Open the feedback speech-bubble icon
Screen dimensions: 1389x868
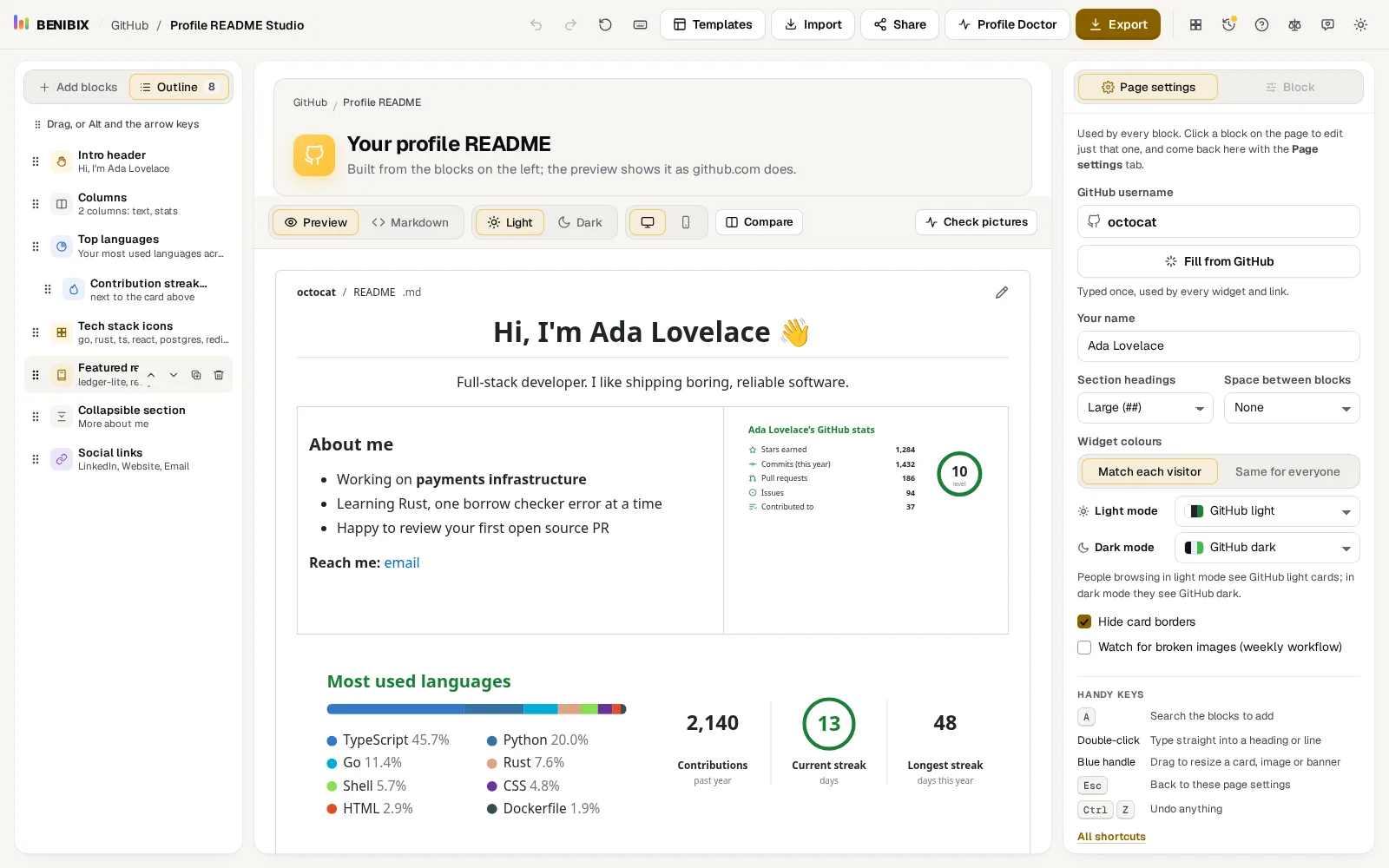click(x=1327, y=25)
